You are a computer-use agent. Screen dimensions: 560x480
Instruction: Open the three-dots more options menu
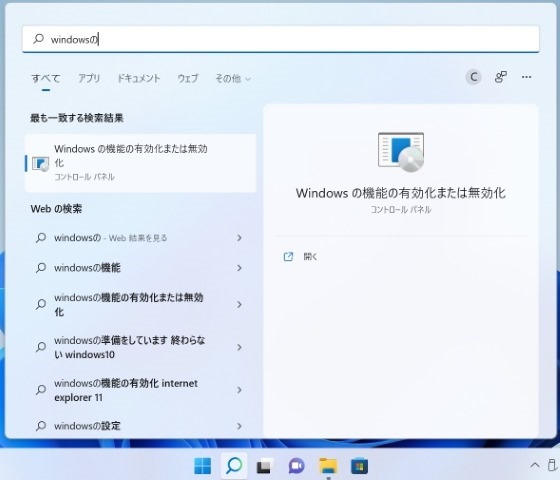[x=526, y=77]
